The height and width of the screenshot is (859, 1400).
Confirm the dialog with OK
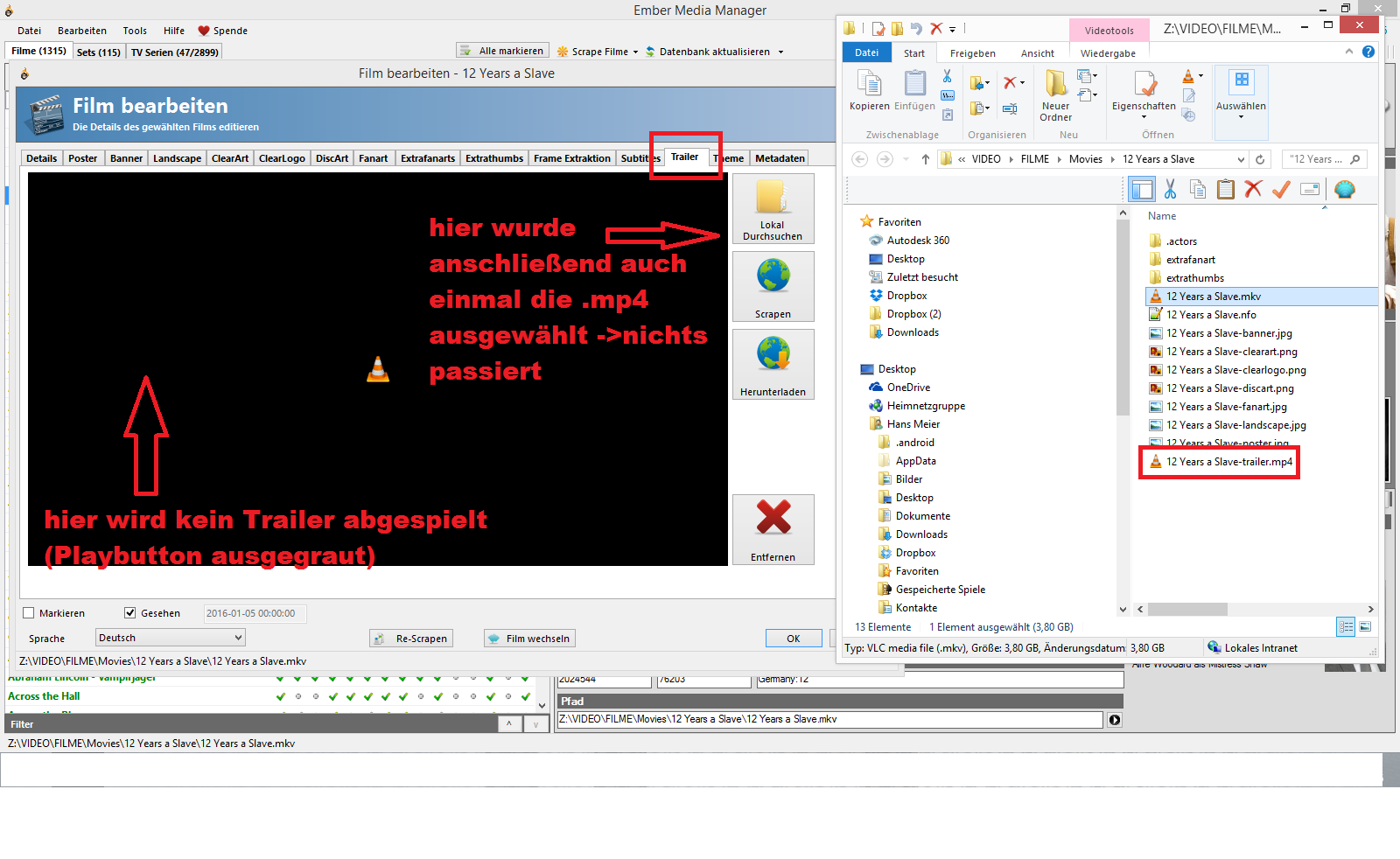(x=794, y=639)
